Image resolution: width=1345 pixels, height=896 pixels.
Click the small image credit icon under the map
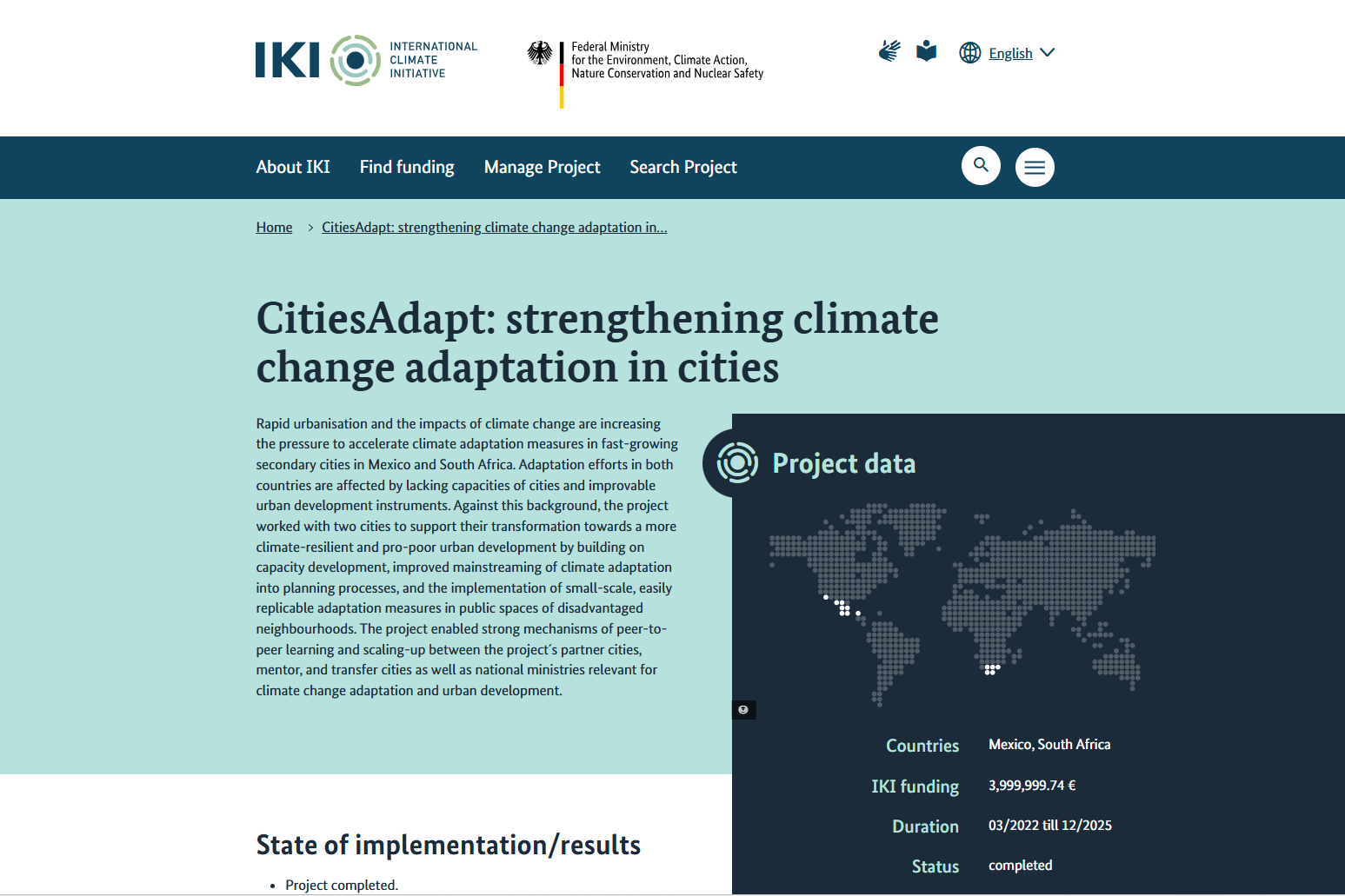pyautogui.click(x=743, y=710)
